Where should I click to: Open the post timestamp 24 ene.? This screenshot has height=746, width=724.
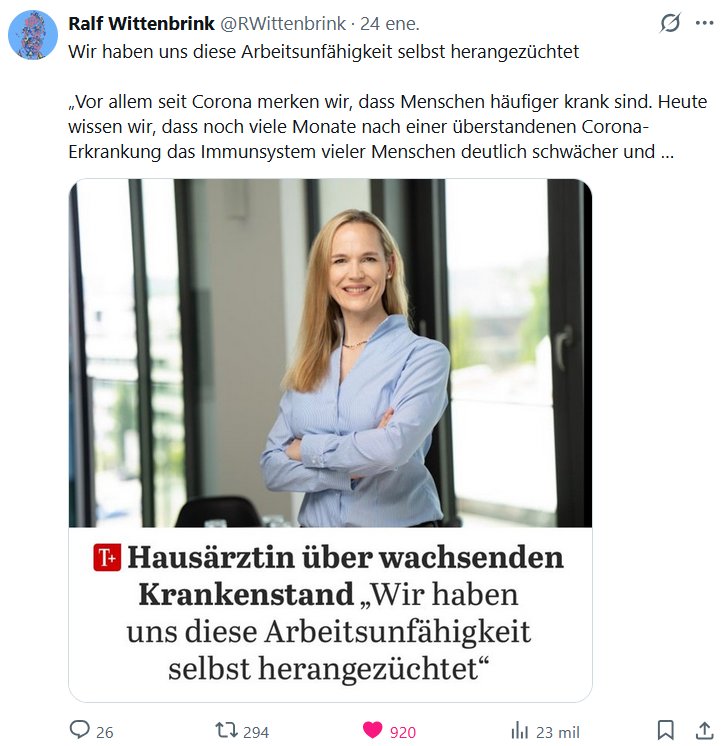[390, 23]
